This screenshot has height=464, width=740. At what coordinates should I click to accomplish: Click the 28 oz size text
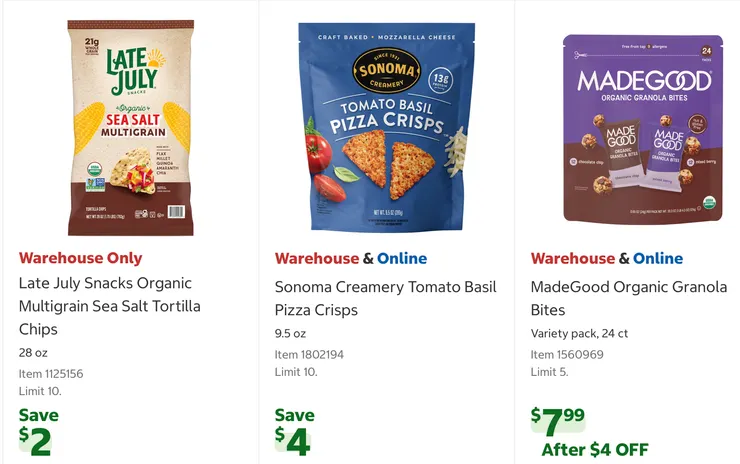33,352
